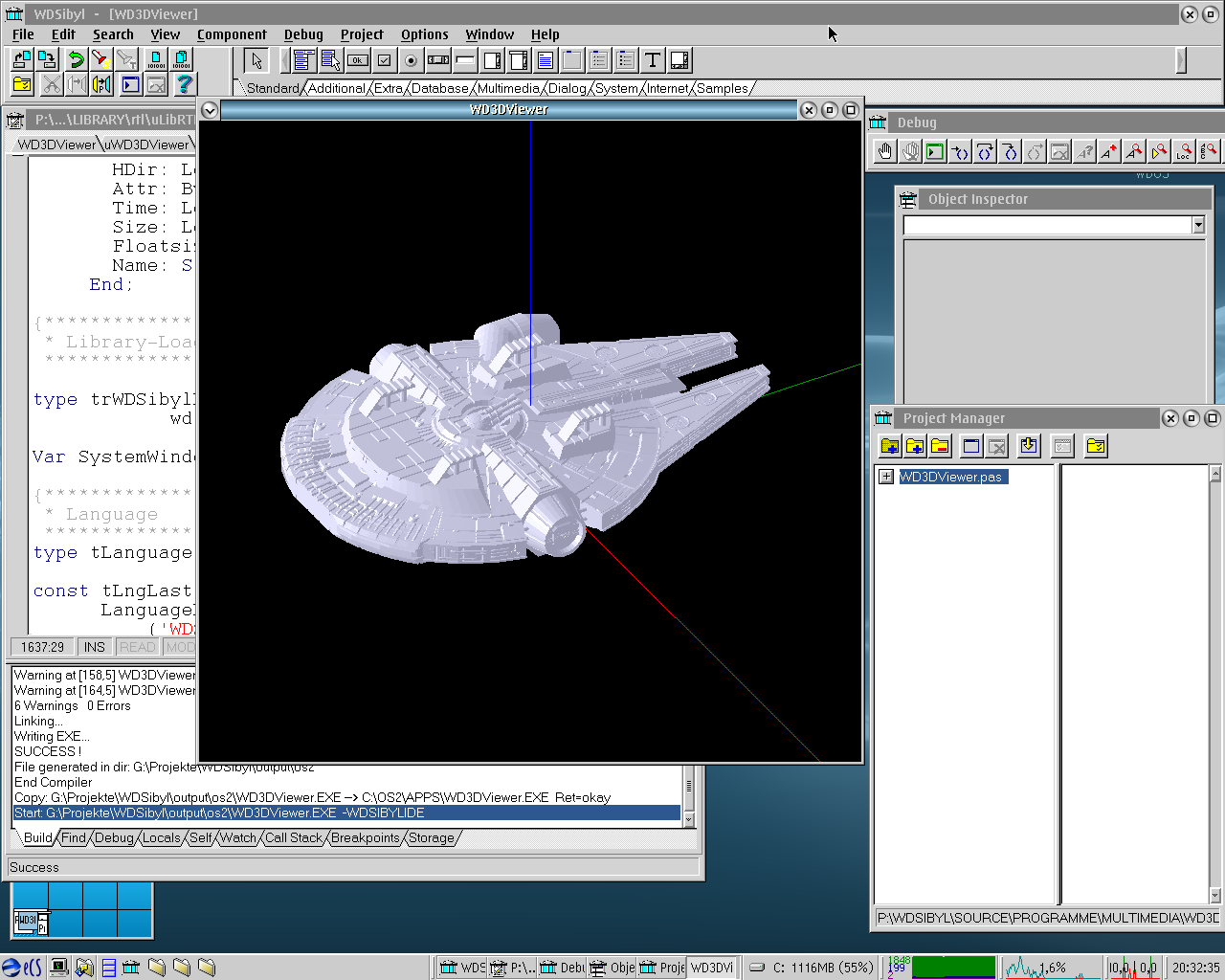Click build output scrollbar down arrow

tap(689, 820)
